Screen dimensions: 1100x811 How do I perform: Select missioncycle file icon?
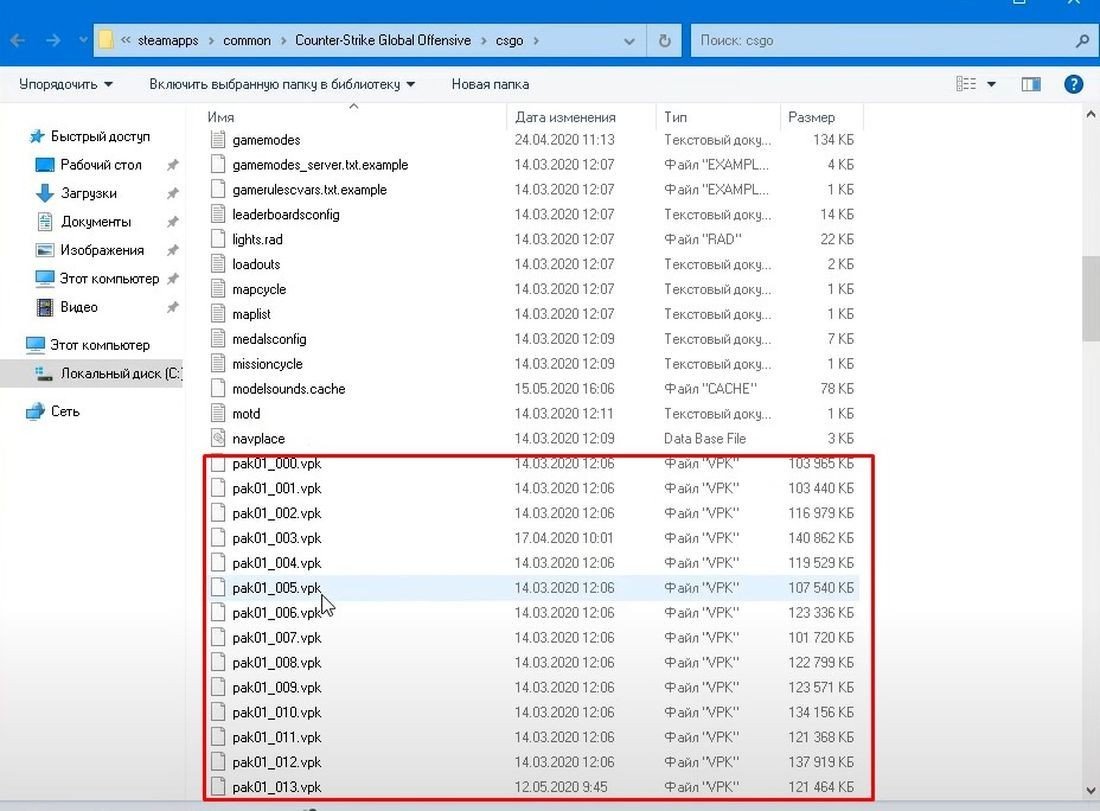click(218, 363)
